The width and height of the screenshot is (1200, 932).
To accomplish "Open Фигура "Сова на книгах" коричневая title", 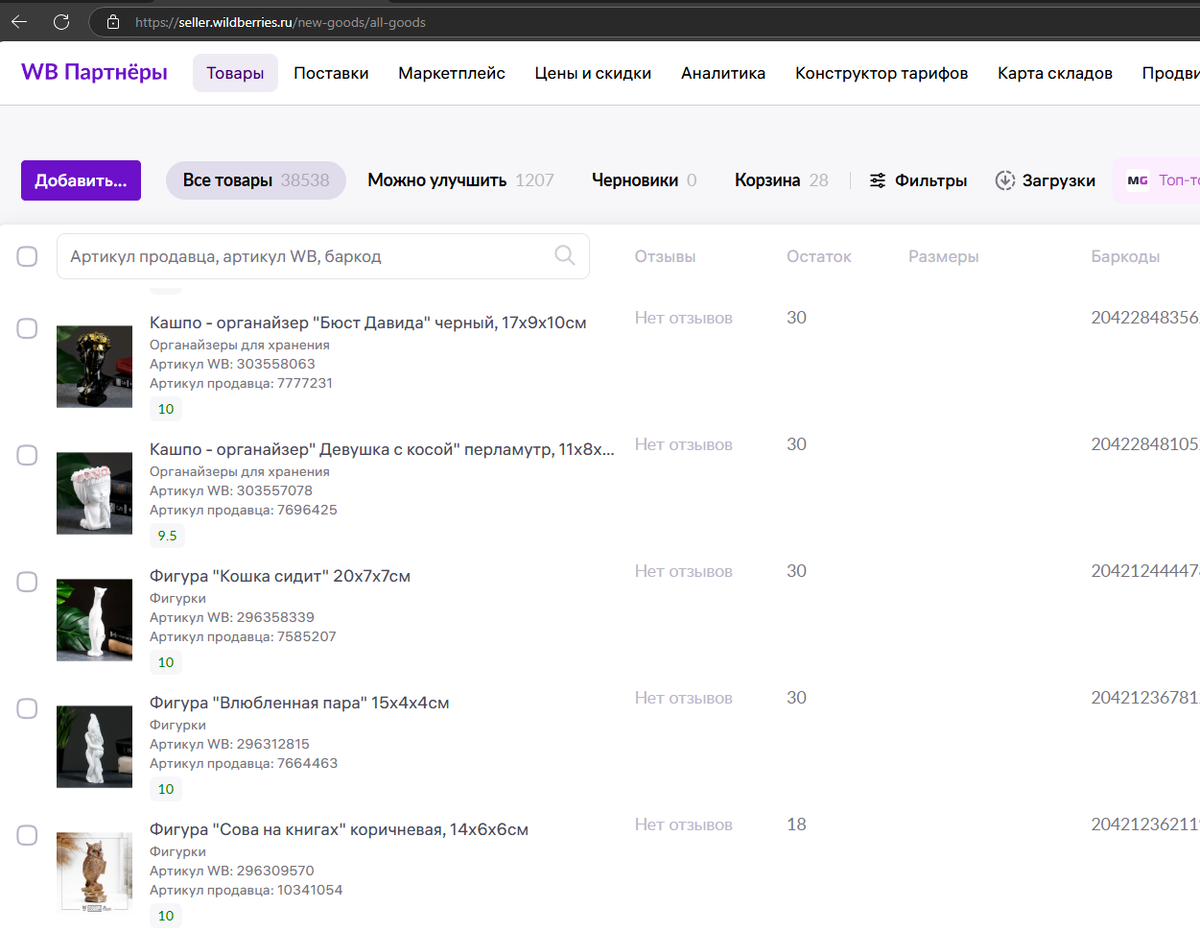I will point(339,830).
